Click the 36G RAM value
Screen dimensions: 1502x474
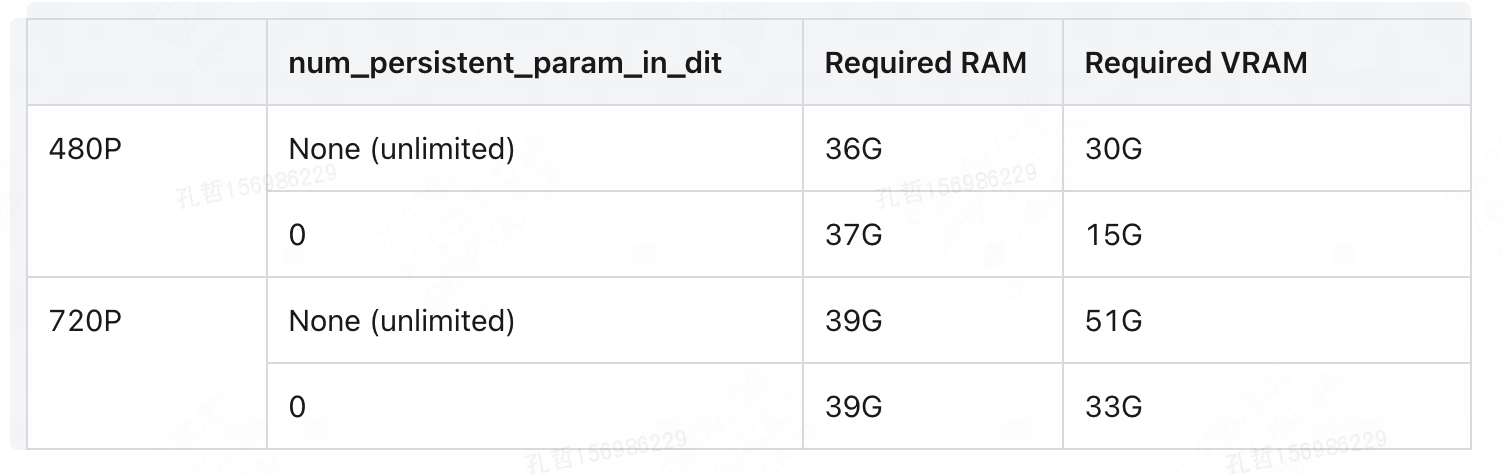coord(853,149)
